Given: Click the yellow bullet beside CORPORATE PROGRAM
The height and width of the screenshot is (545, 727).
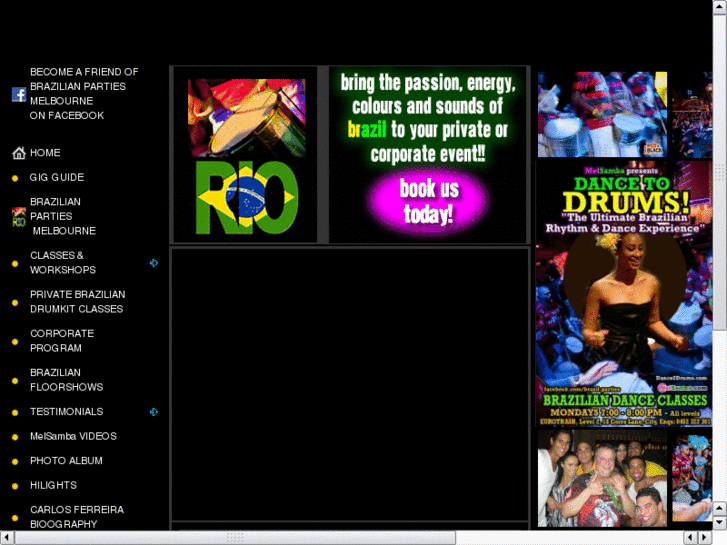Looking at the screenshot, I should click(x=15, y=342).
